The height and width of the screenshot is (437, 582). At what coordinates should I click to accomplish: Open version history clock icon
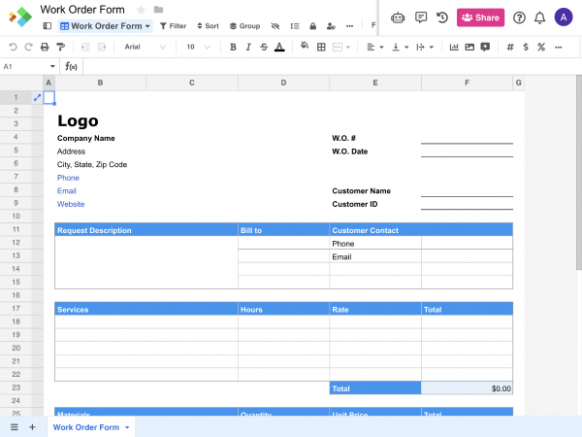[442, 17]
